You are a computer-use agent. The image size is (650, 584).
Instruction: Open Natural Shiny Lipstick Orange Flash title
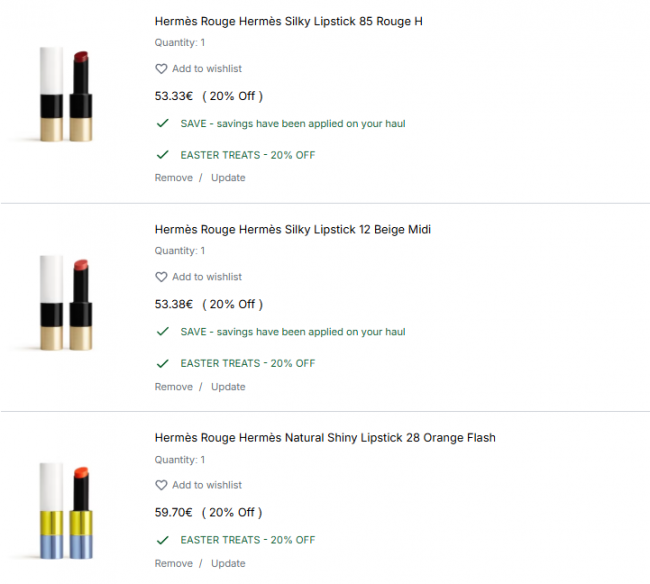coord(325,437)
